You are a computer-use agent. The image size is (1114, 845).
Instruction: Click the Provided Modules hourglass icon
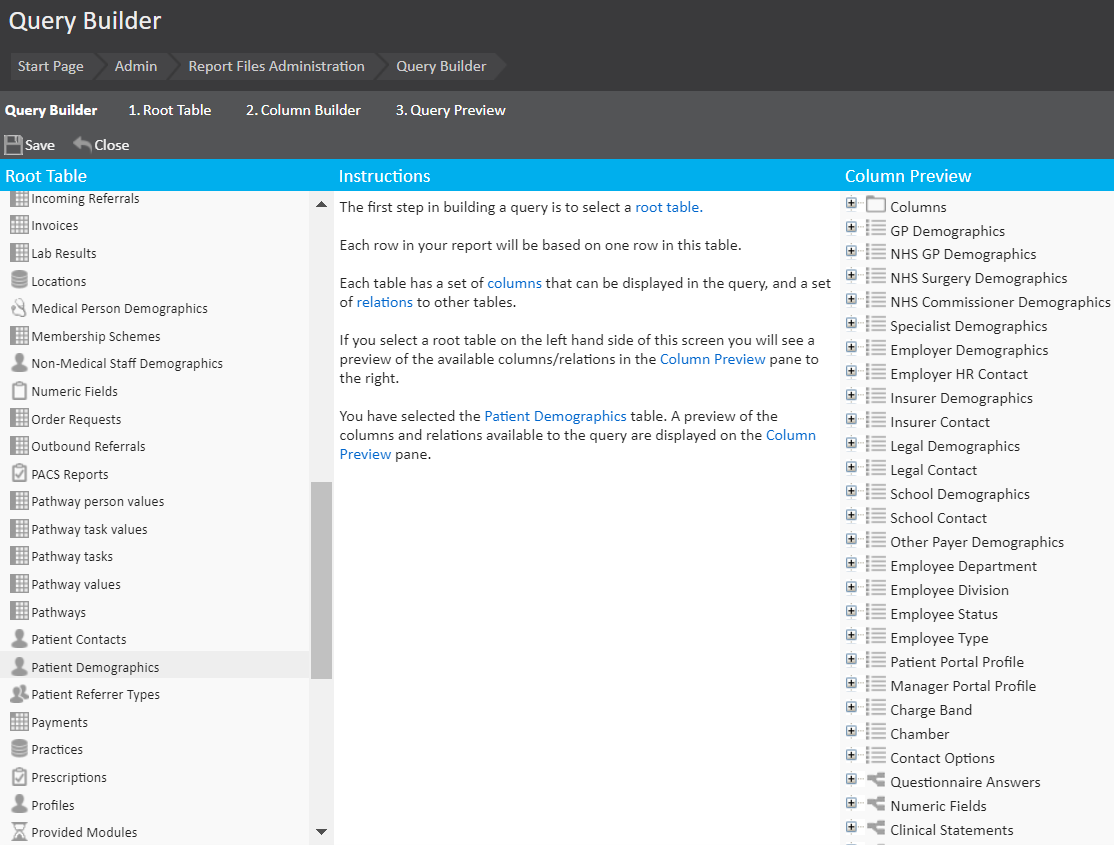click(19, 831)
